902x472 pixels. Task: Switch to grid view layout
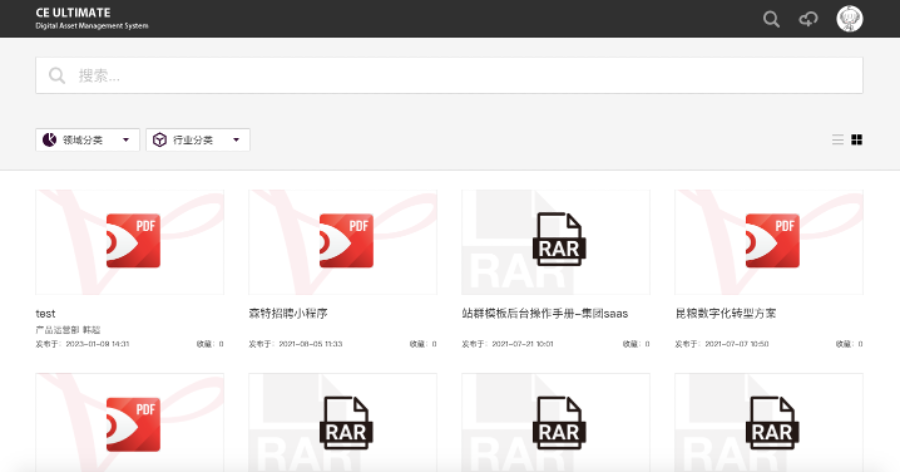point(857,140)
